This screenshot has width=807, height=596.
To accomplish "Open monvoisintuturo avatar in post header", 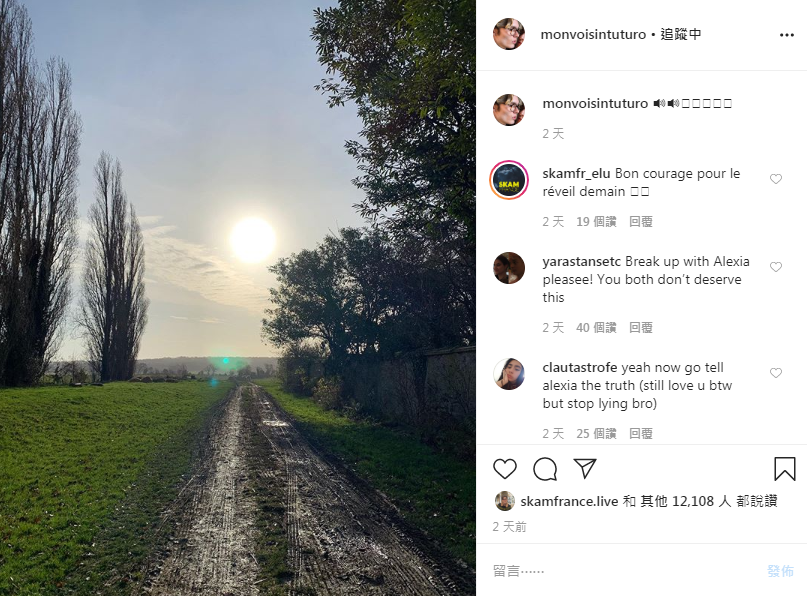I will click(509, 34).
